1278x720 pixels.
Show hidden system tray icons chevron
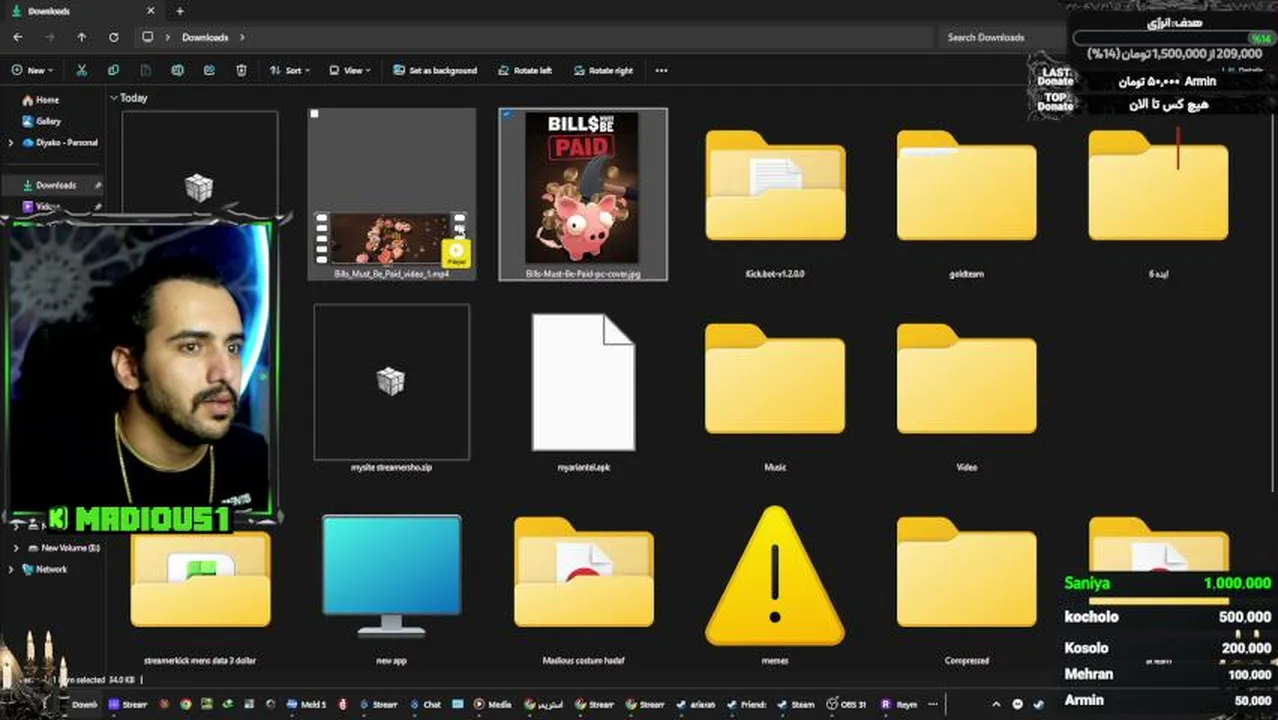996,704
